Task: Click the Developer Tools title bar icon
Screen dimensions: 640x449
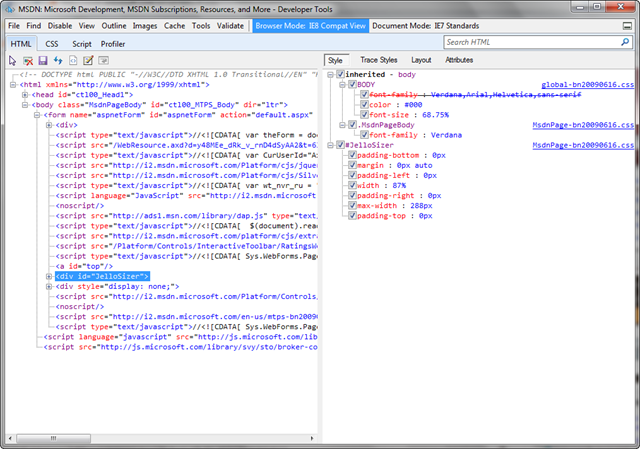Action: click(x=10, y=9)
